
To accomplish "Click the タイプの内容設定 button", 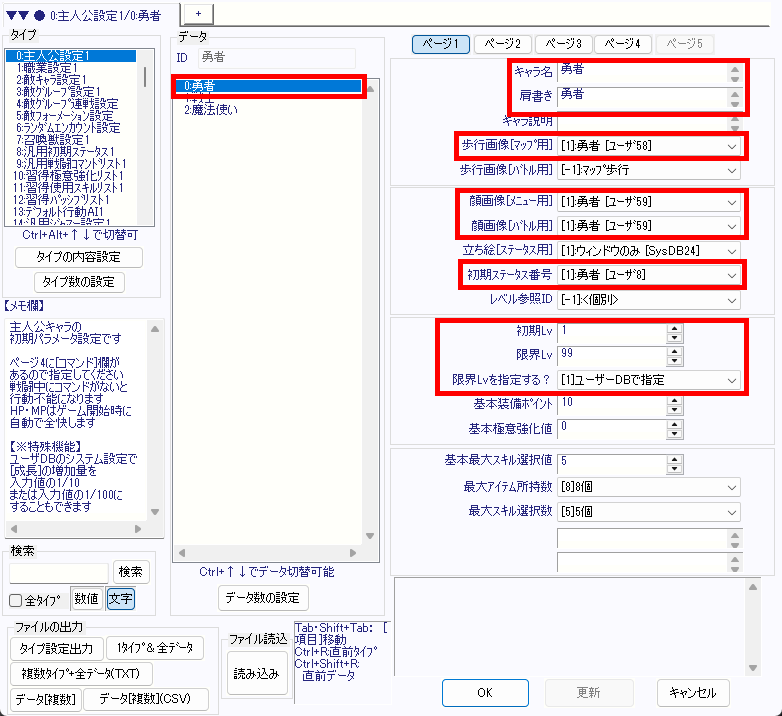I will click(79, 258).
